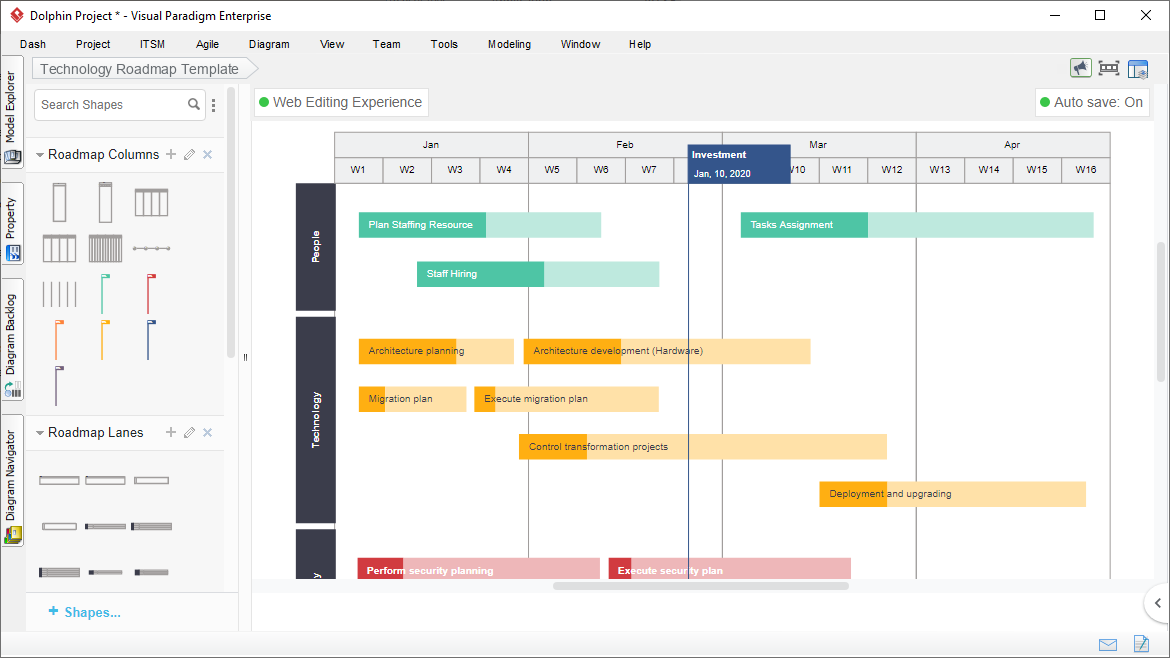Open the Help menu
The image size is (1170, 658).
(x=639, y=44)
